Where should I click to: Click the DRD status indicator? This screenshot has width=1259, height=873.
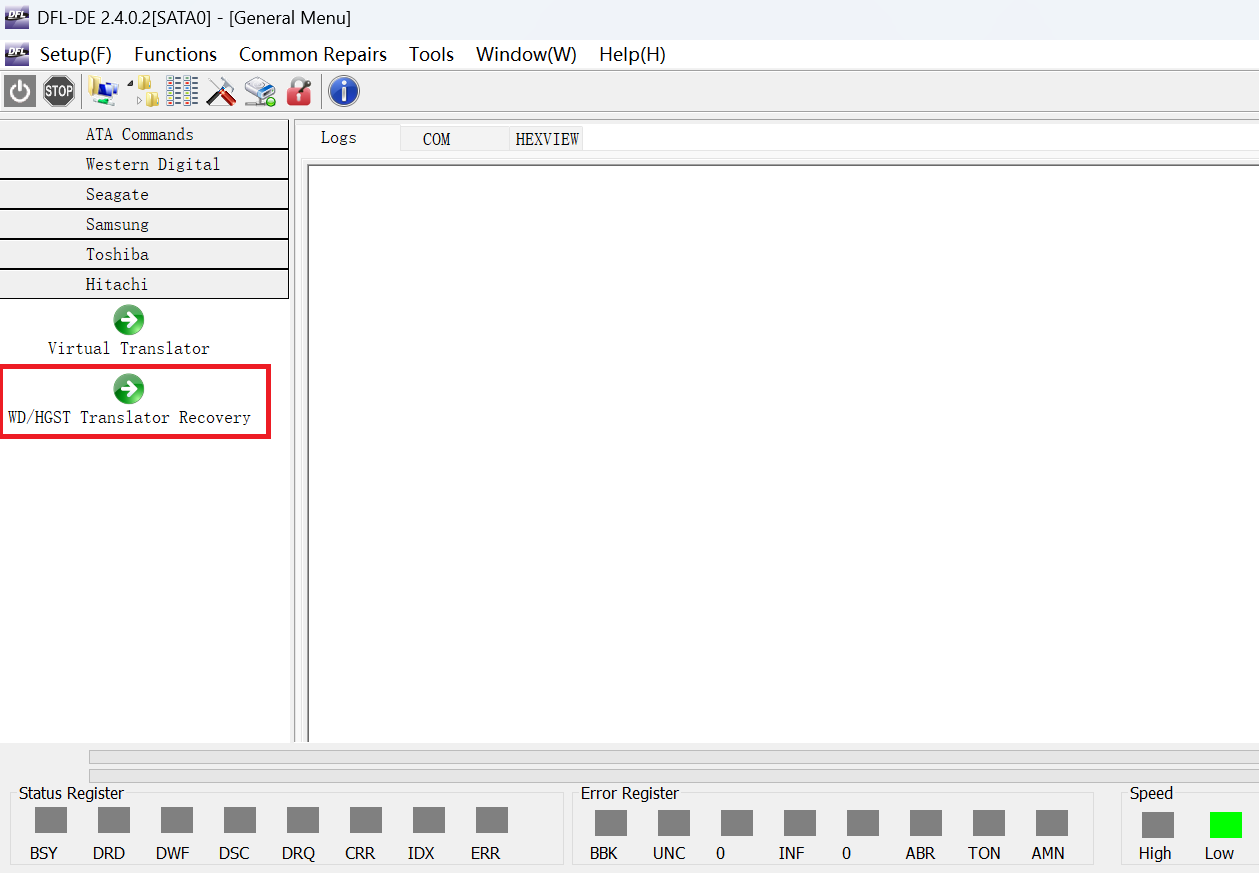[x=114, y=821]
